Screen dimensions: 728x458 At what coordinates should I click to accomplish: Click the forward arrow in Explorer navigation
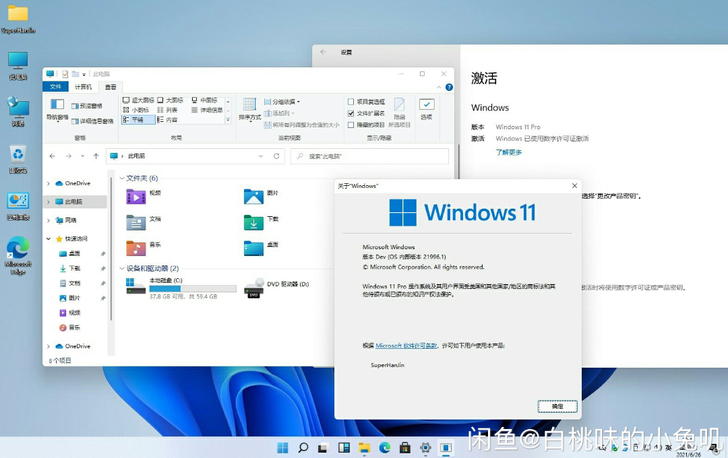68,156
